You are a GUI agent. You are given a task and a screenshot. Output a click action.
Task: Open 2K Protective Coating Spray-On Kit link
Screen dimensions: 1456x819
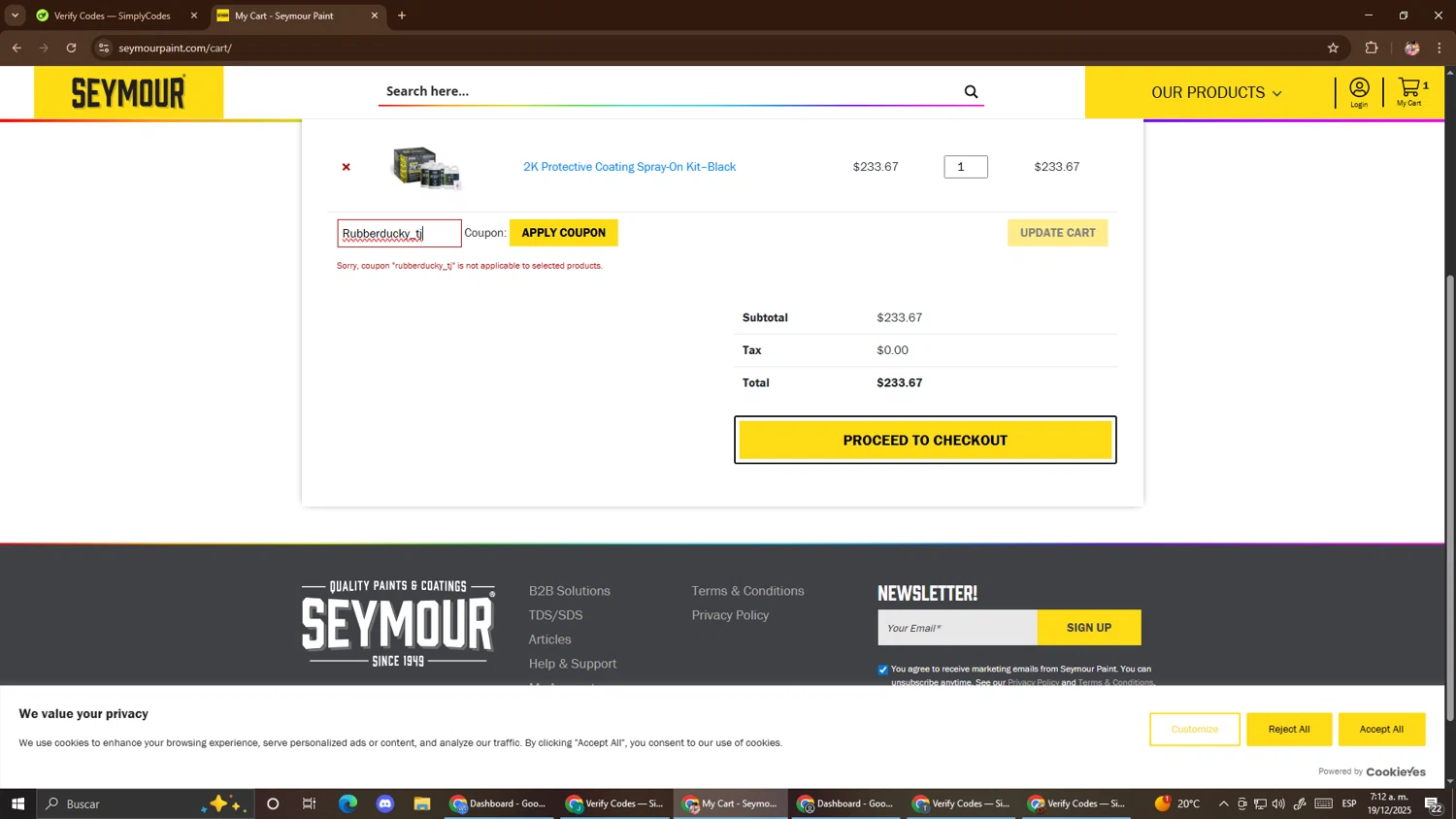629,167
